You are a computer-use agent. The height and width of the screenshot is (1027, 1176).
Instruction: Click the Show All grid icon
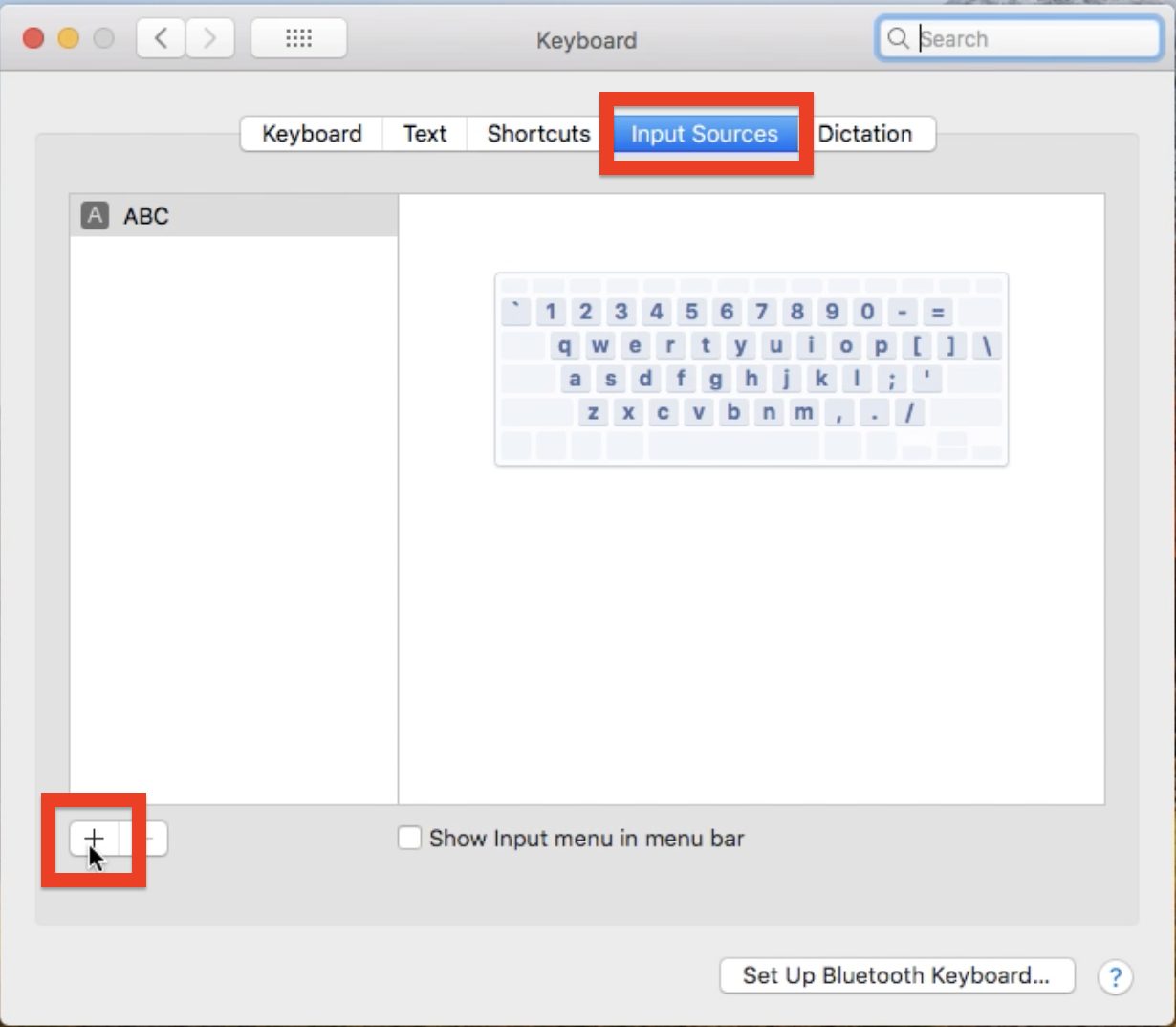297,37
